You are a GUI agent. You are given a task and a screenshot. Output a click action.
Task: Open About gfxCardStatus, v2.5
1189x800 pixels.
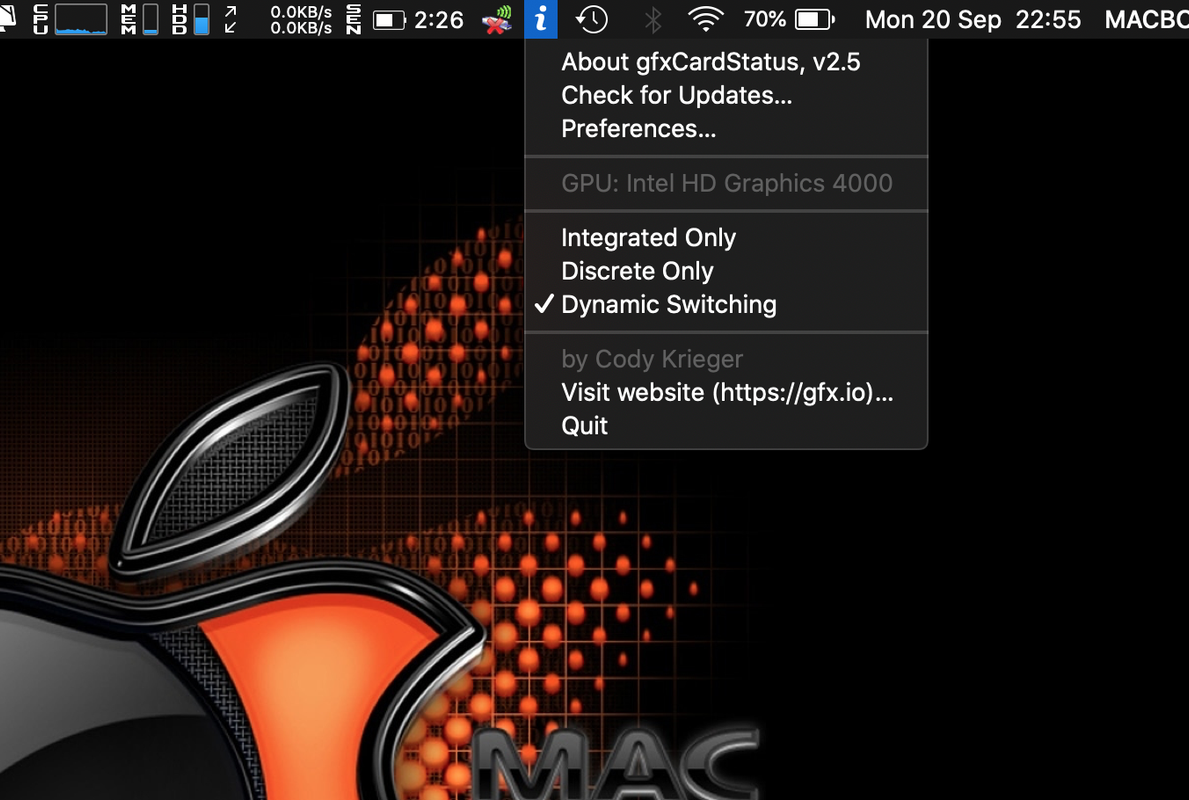coord(726,61)
